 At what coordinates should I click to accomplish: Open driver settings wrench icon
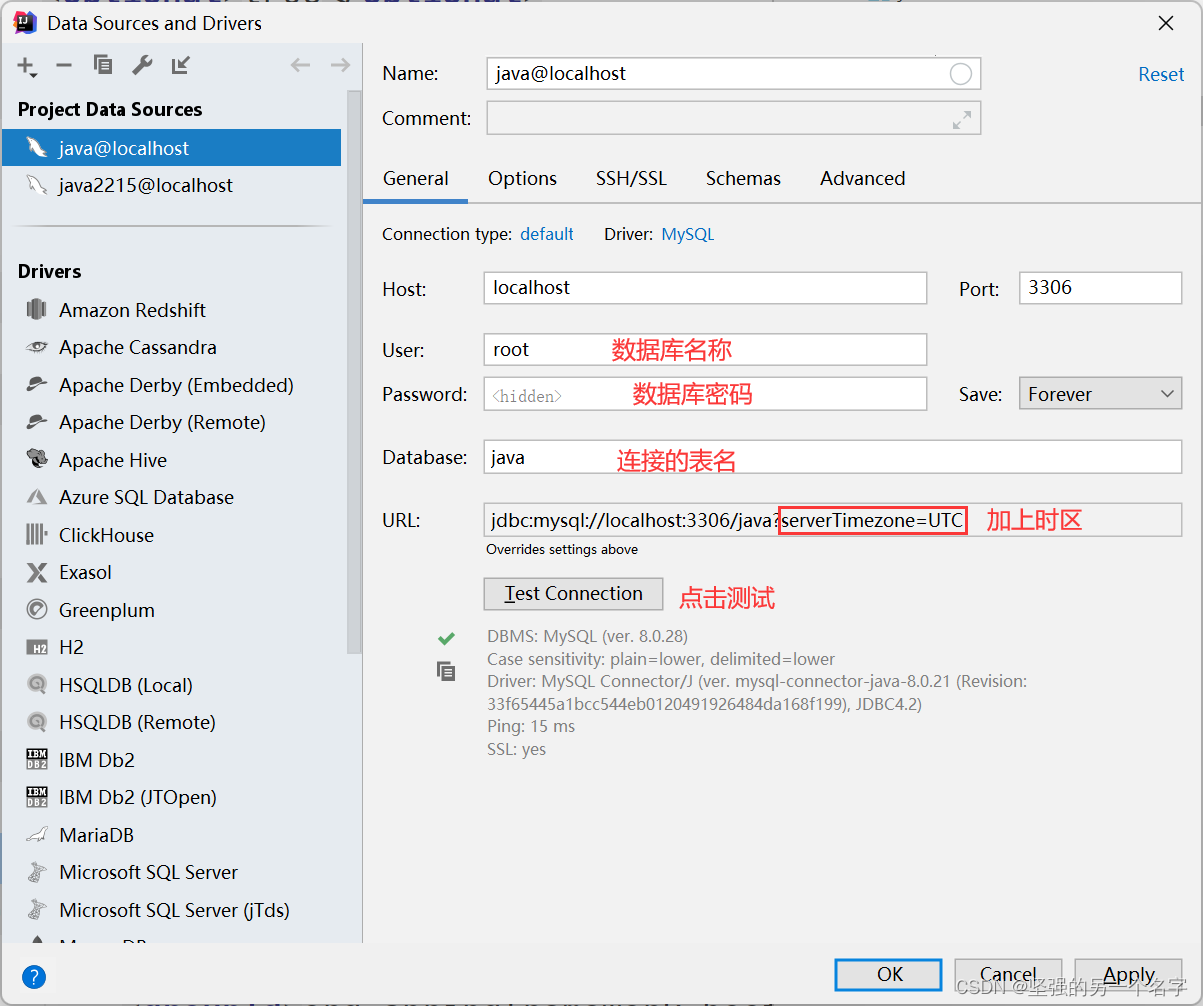(x=142, y=65)
